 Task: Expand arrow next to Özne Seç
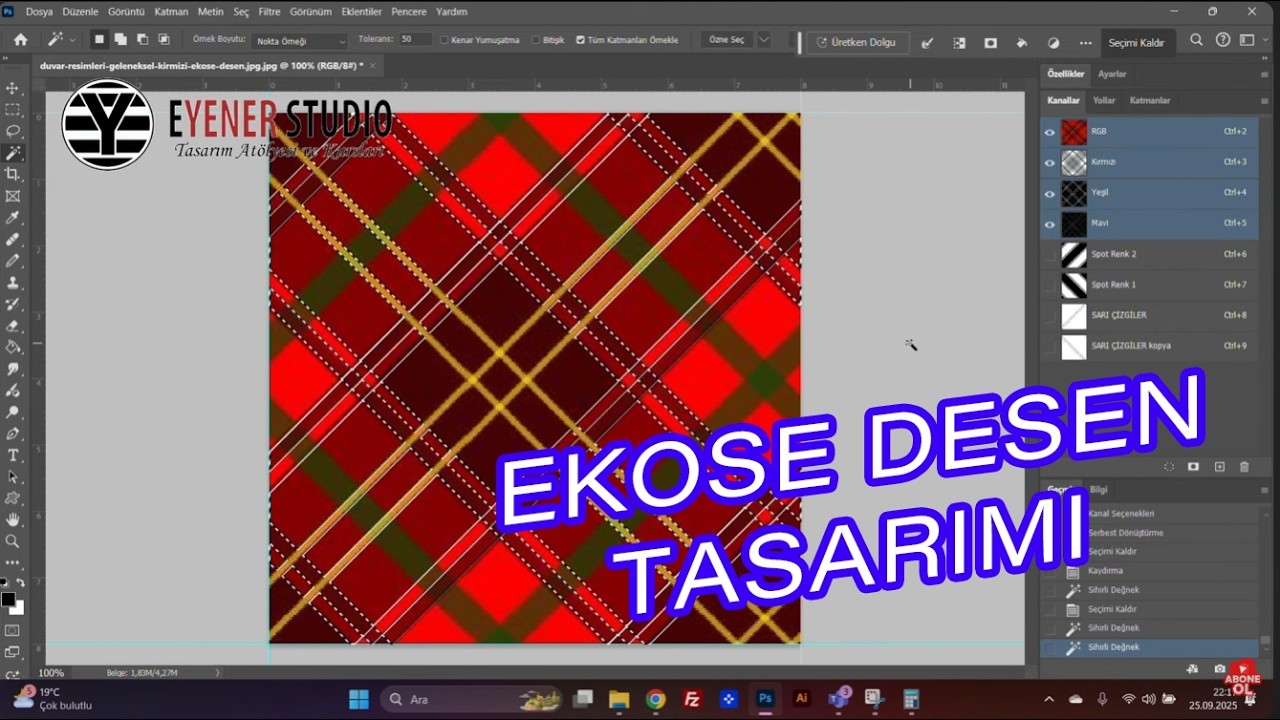764,40
